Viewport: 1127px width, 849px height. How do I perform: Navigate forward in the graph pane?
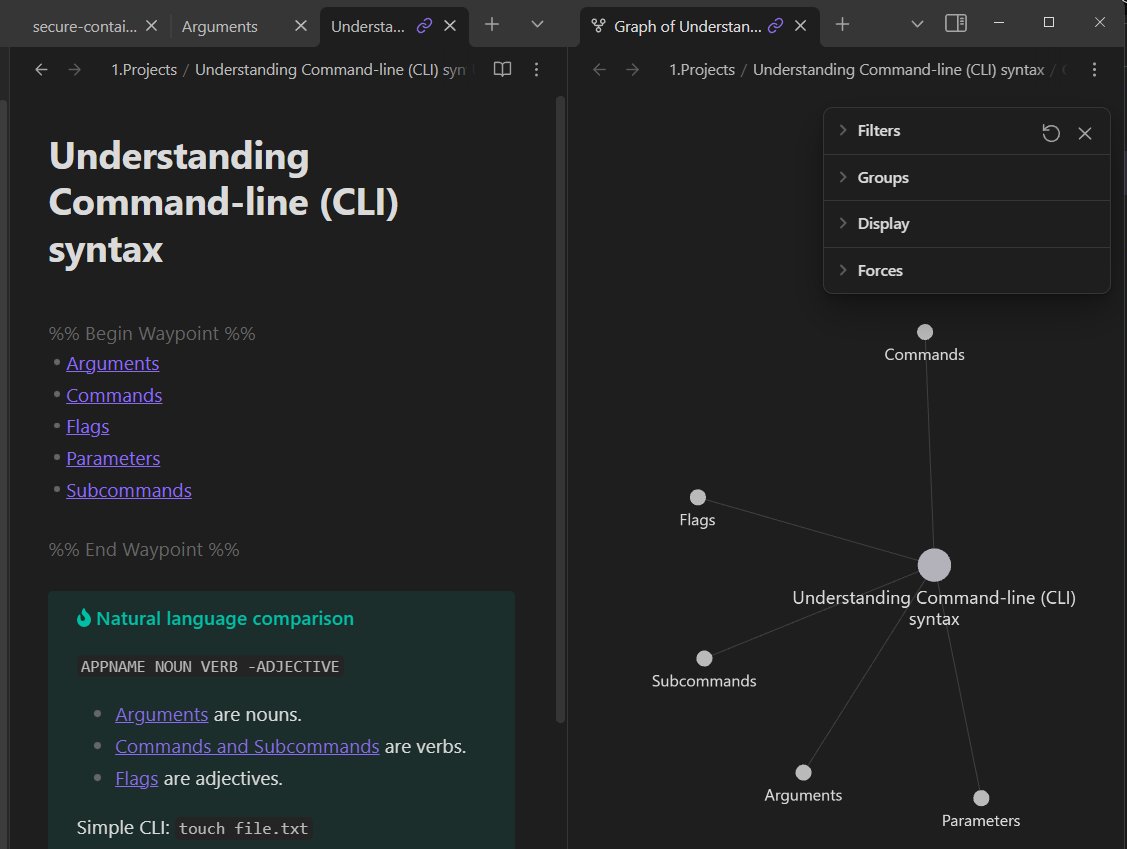(632, 70)
